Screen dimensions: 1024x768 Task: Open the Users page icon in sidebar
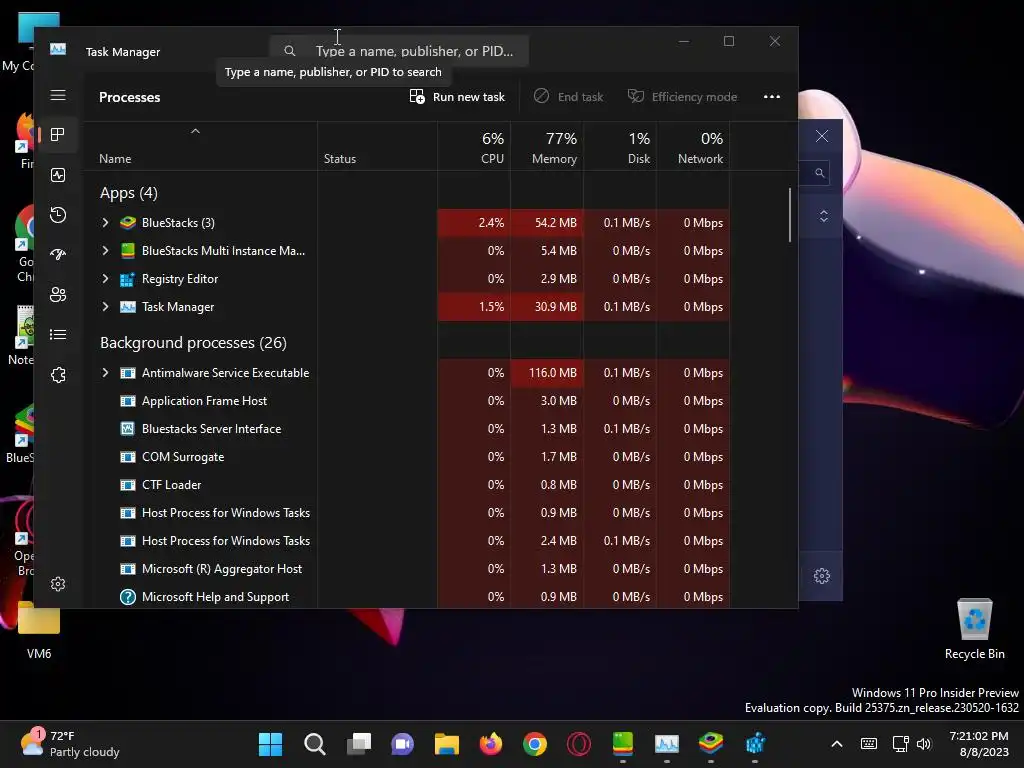point(57,295)
